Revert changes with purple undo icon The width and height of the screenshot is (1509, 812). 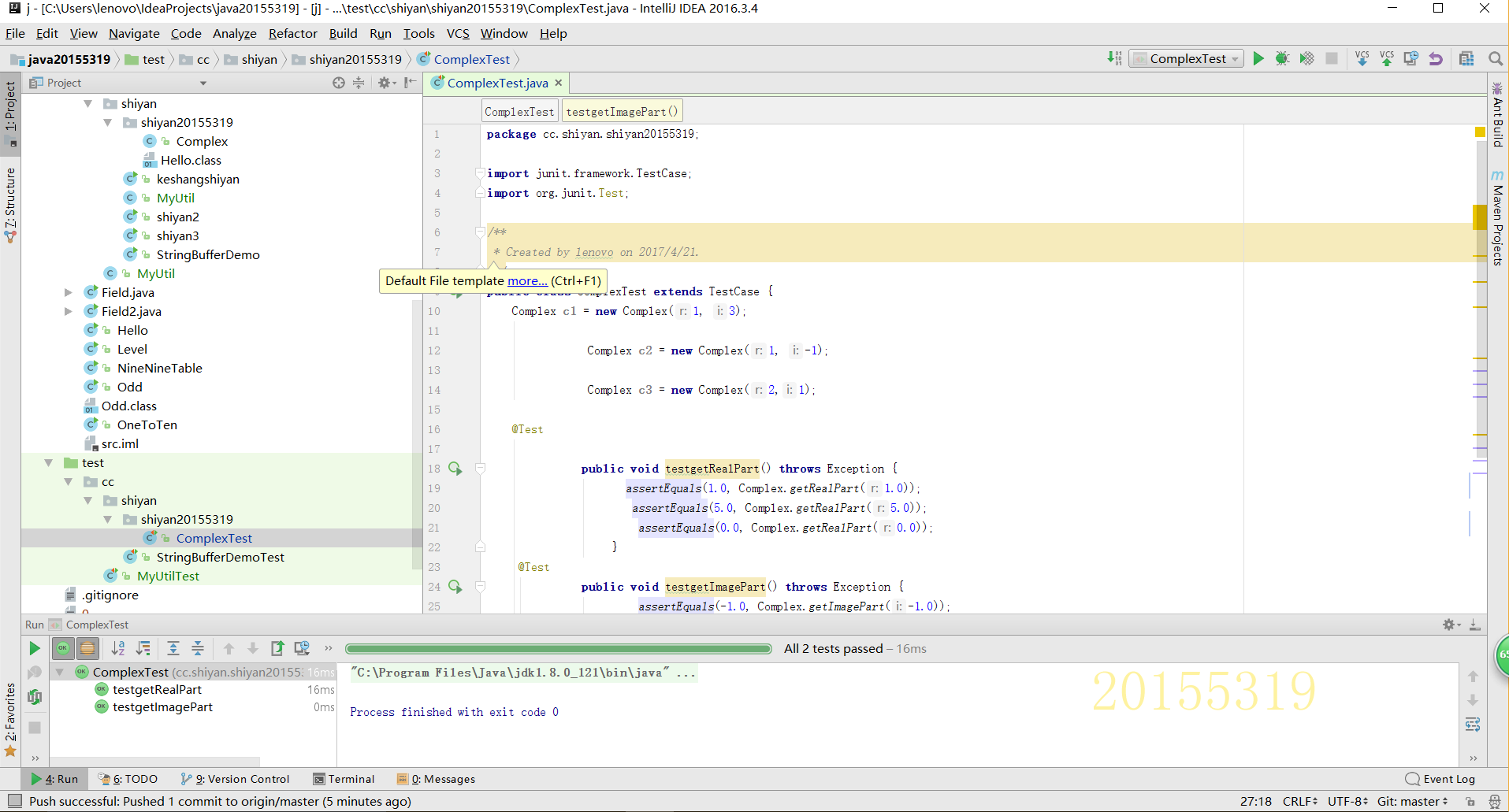(x=1436, y=58)
